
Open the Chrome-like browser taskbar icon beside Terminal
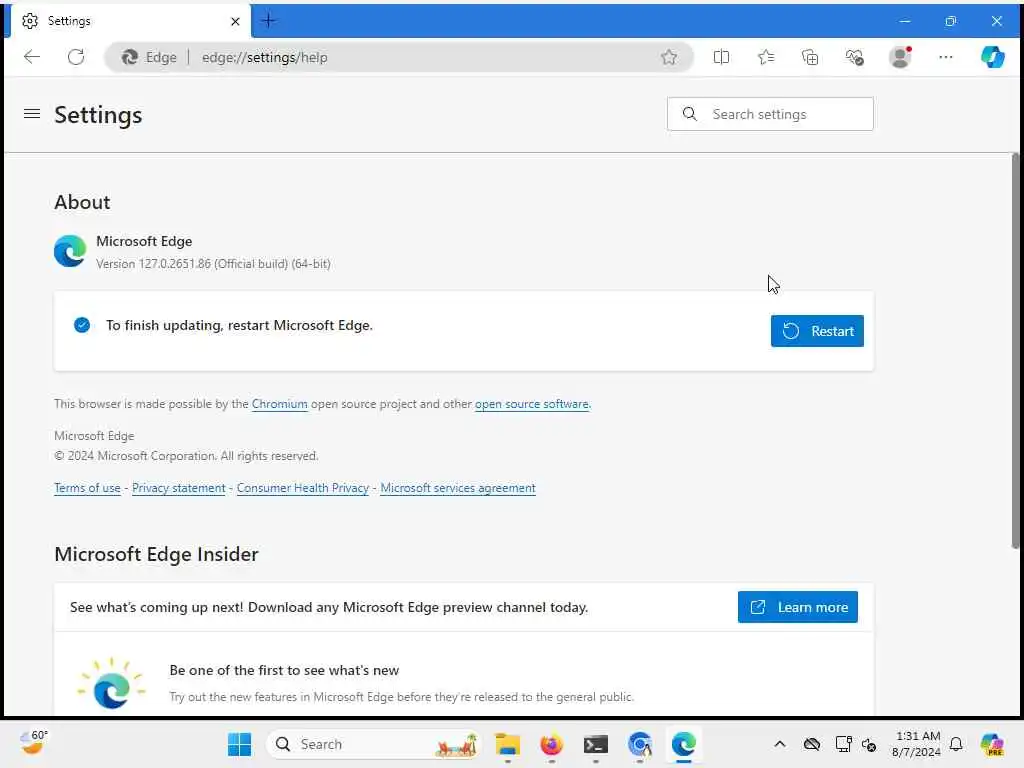point(639,744)
